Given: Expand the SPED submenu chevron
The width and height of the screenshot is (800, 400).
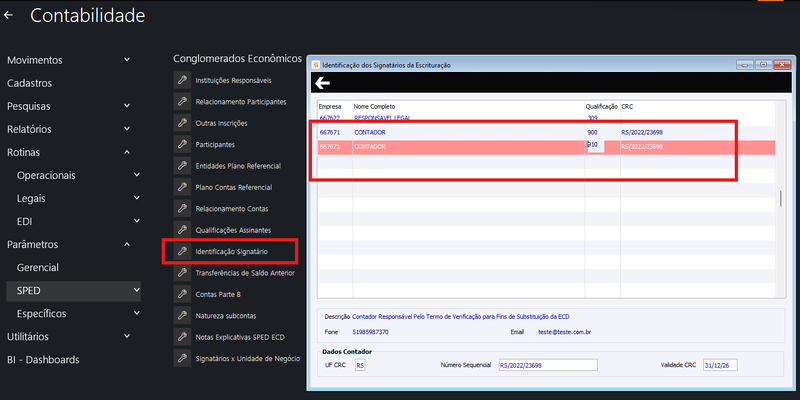Looking at the screenshot, I should (x=137, y=290).
